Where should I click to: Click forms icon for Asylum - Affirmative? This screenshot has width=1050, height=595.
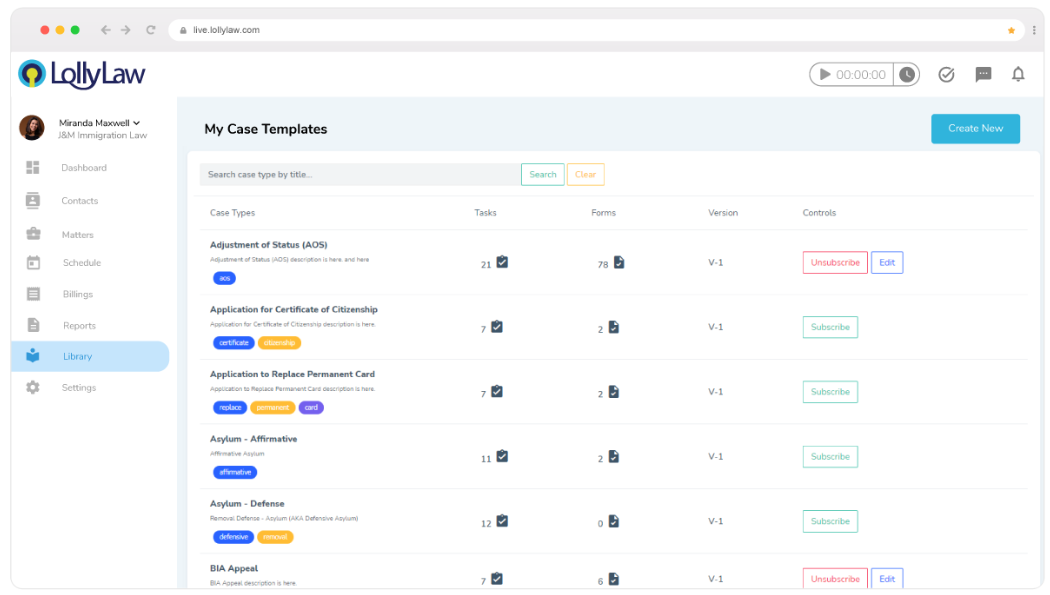click(x=613, y=456)
